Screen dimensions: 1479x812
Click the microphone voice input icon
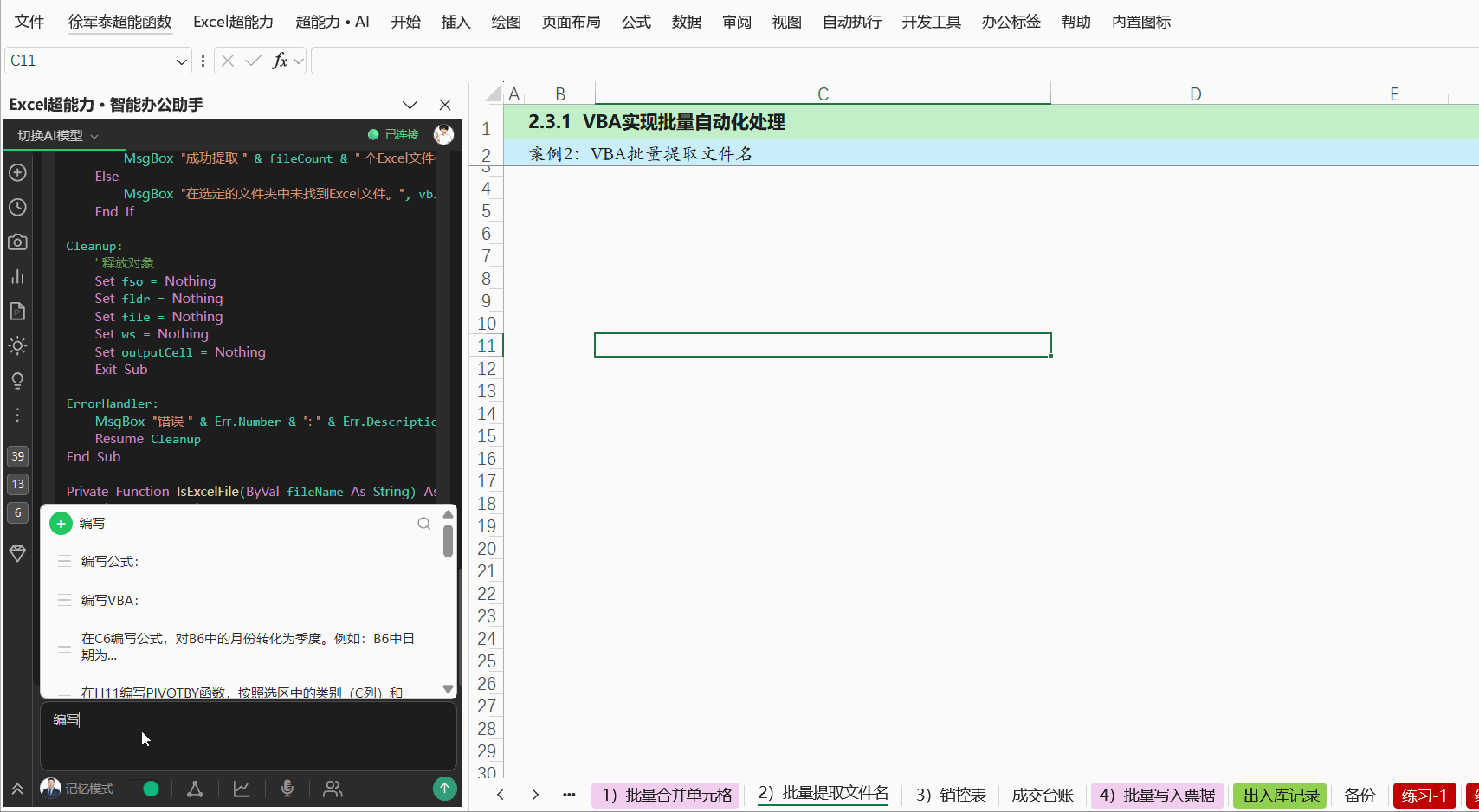(287, 789)
